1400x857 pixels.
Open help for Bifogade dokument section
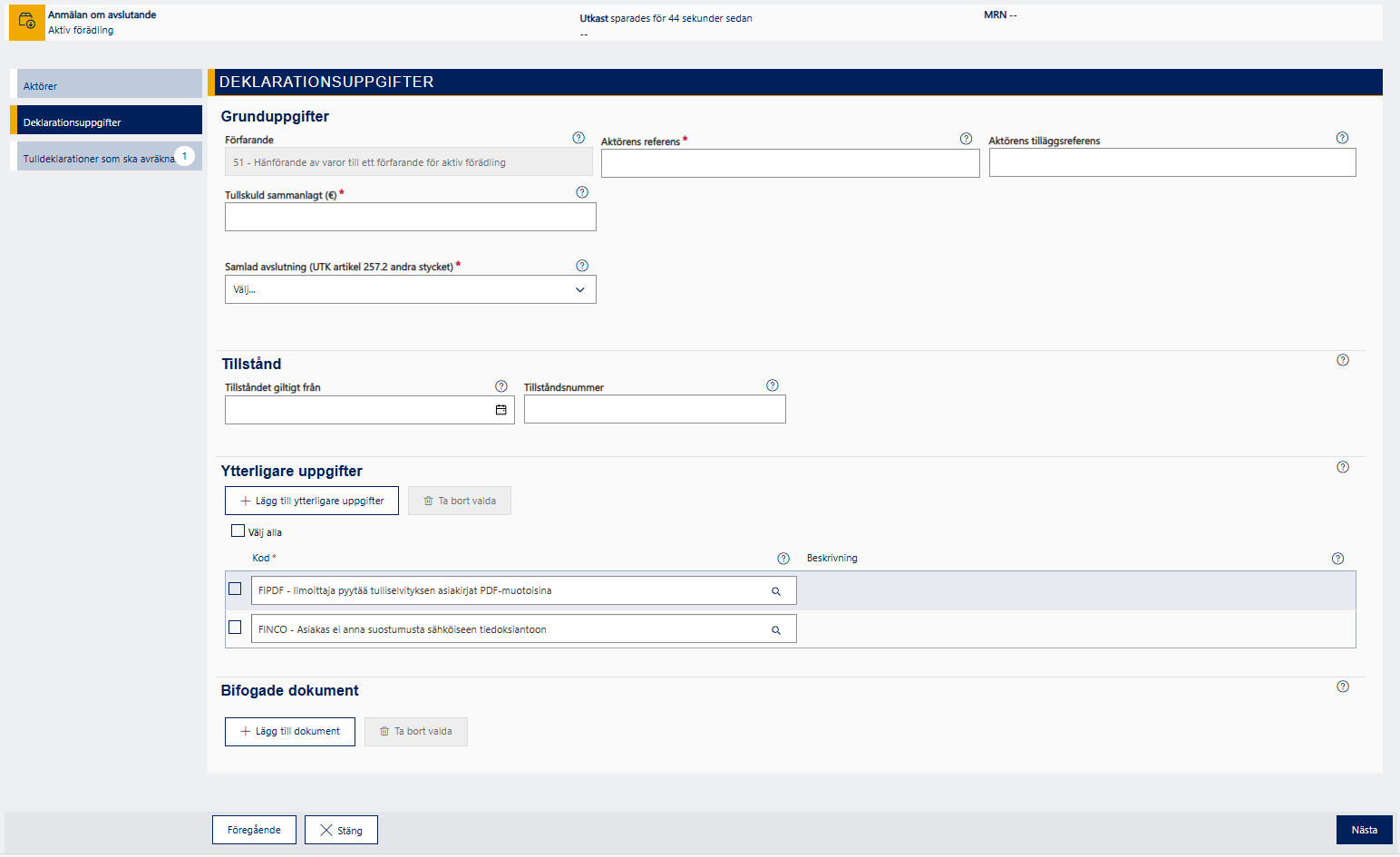pos(1343,687)
